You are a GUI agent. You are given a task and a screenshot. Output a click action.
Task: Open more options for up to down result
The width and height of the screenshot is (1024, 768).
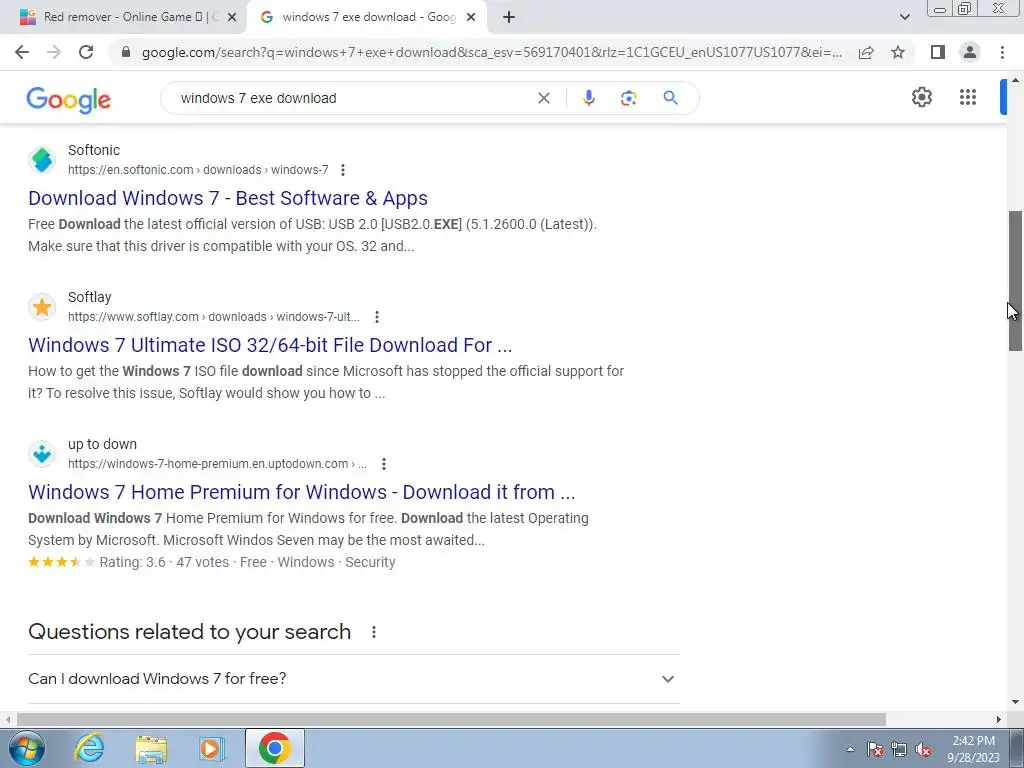(384, 464)
